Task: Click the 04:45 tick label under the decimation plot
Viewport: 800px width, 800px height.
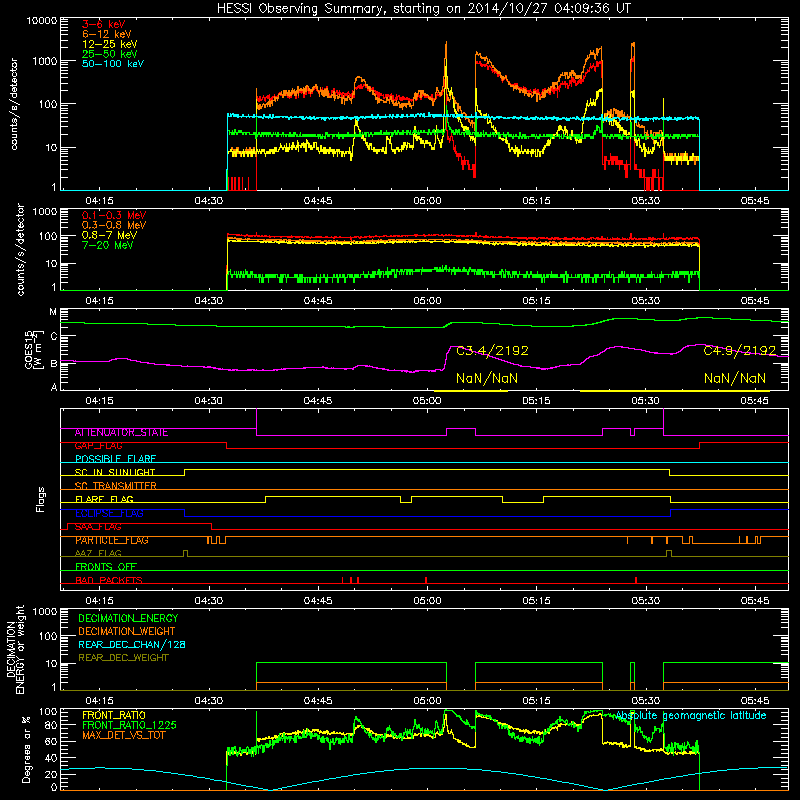Action: tap(318, 701)
